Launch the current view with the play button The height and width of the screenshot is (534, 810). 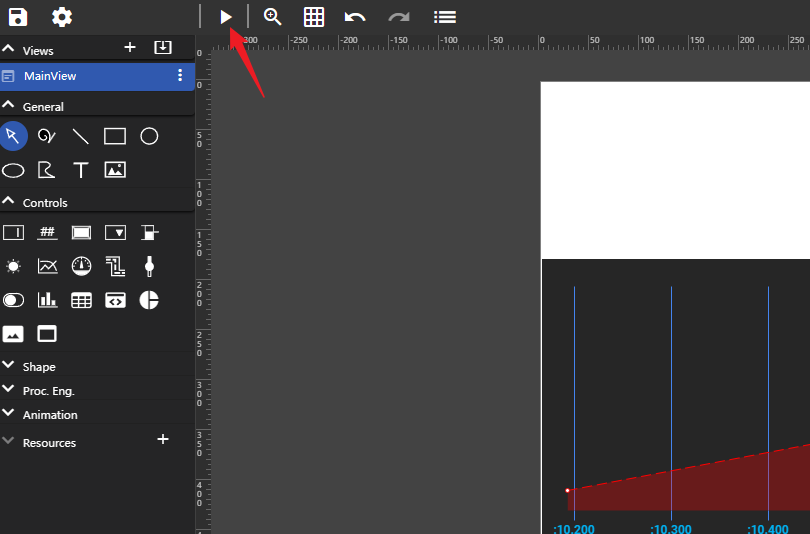coord(225,17)
